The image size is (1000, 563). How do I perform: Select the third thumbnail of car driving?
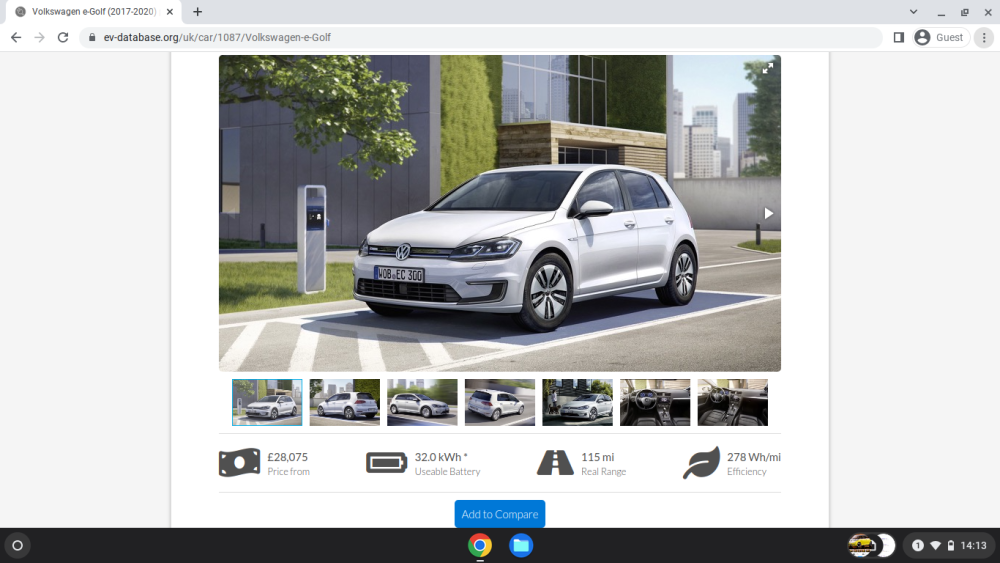pyautogui.click(x=422, y=402)
